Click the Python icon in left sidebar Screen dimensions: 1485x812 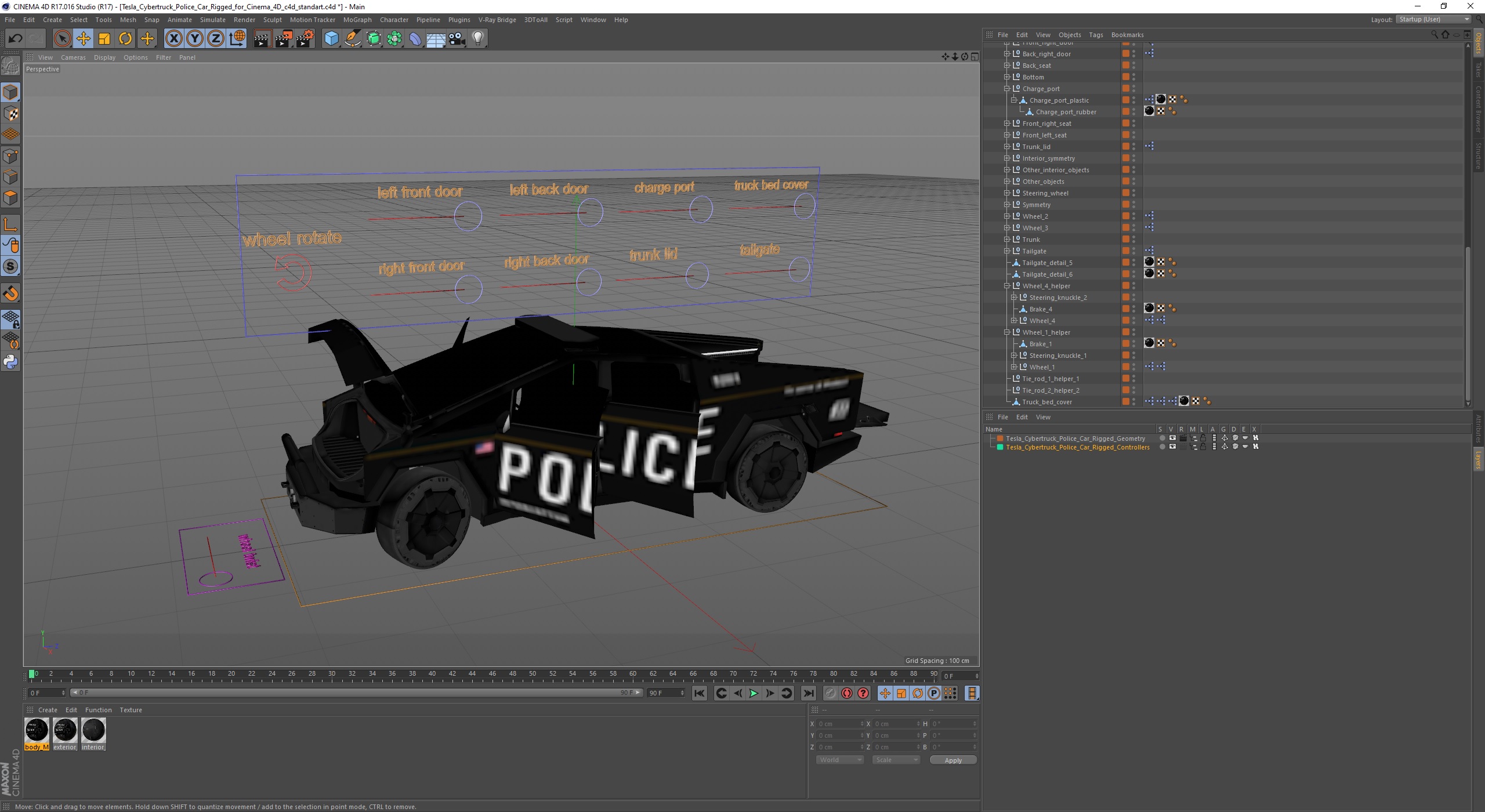(10, 362)
